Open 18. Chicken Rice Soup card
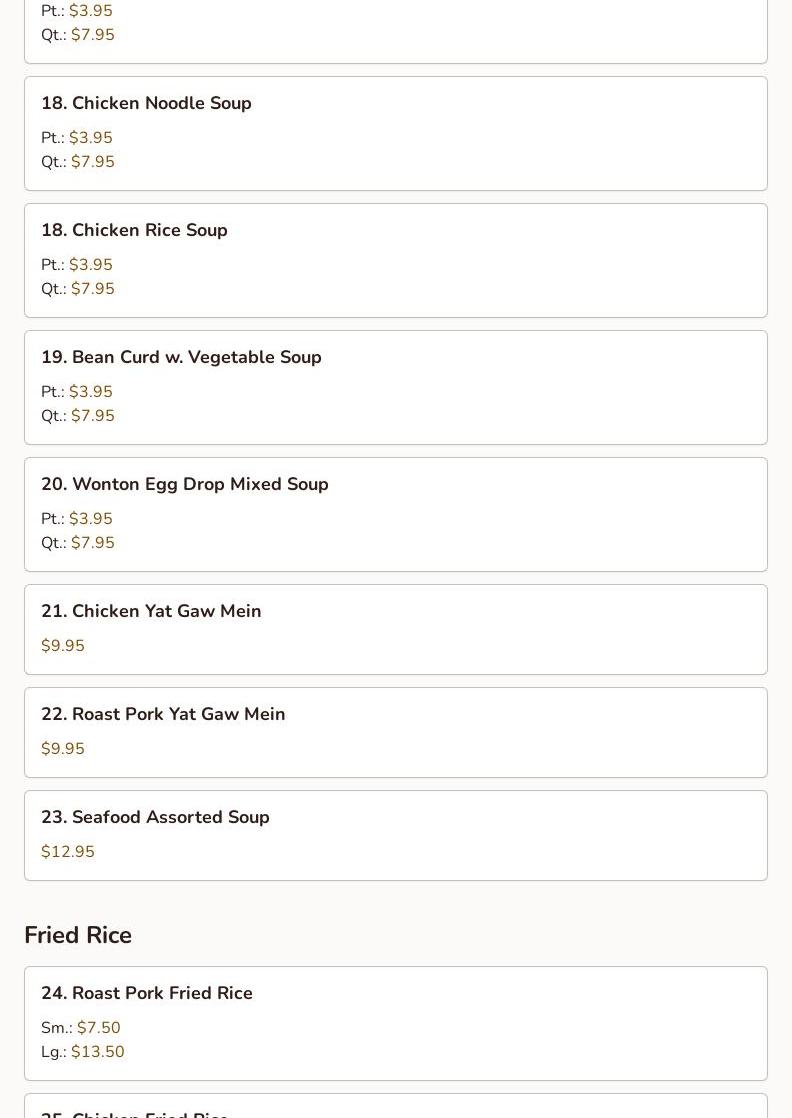The image size is (792, 1118). pyautogui.click(x=396, y=260)
